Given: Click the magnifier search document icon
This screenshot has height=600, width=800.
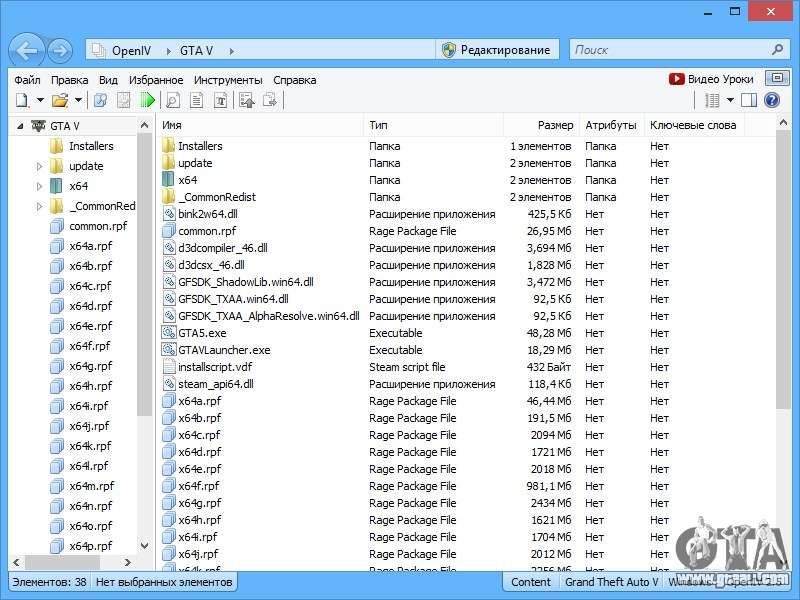Looking at the screenshot, I should point(173,100).
